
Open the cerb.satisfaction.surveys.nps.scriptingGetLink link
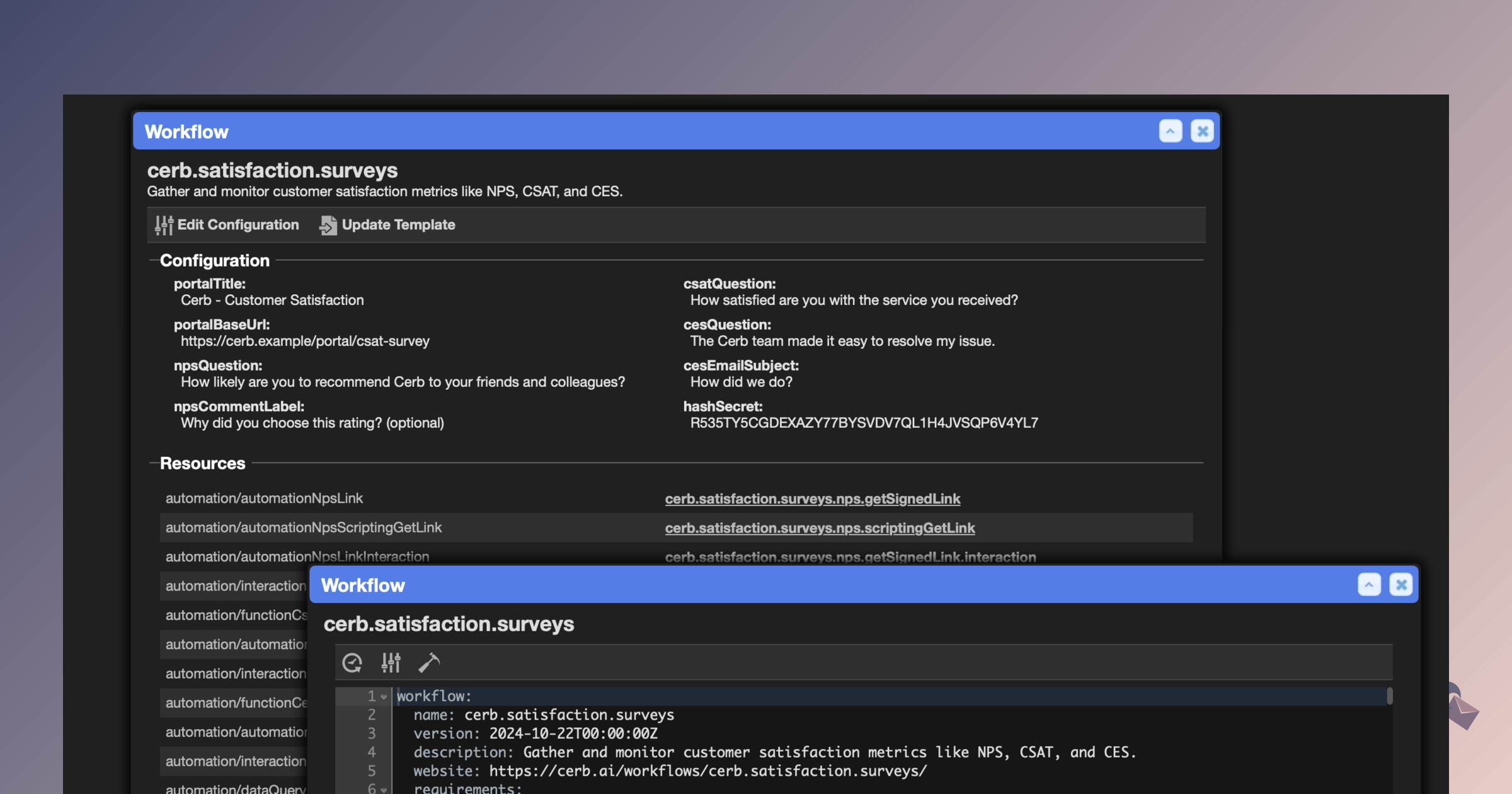pyautogui.click(x=820, y=528)
